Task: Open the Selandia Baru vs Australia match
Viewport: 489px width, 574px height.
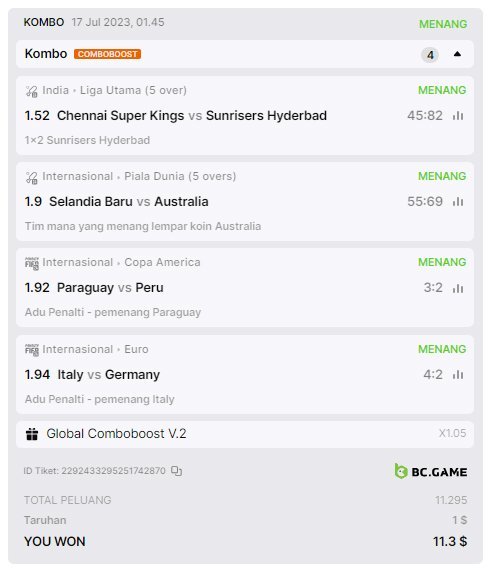Action: (x=128, y=201)
